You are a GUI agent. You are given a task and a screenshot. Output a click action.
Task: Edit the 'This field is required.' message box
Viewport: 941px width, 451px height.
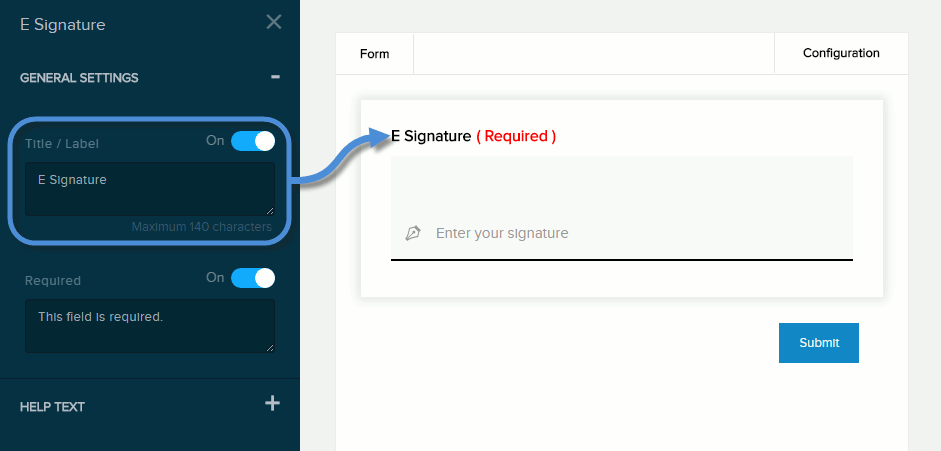click(x=150, y=325)
